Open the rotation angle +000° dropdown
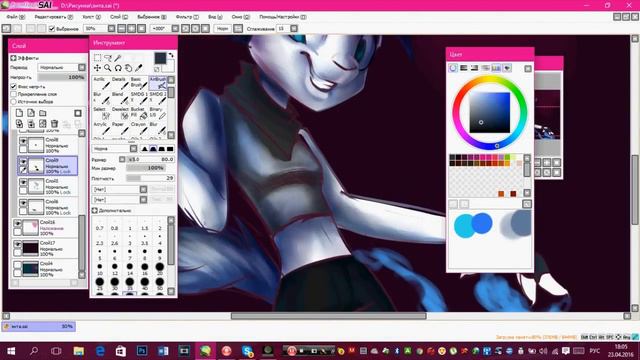640x360 pixels. tap(175, 29)
